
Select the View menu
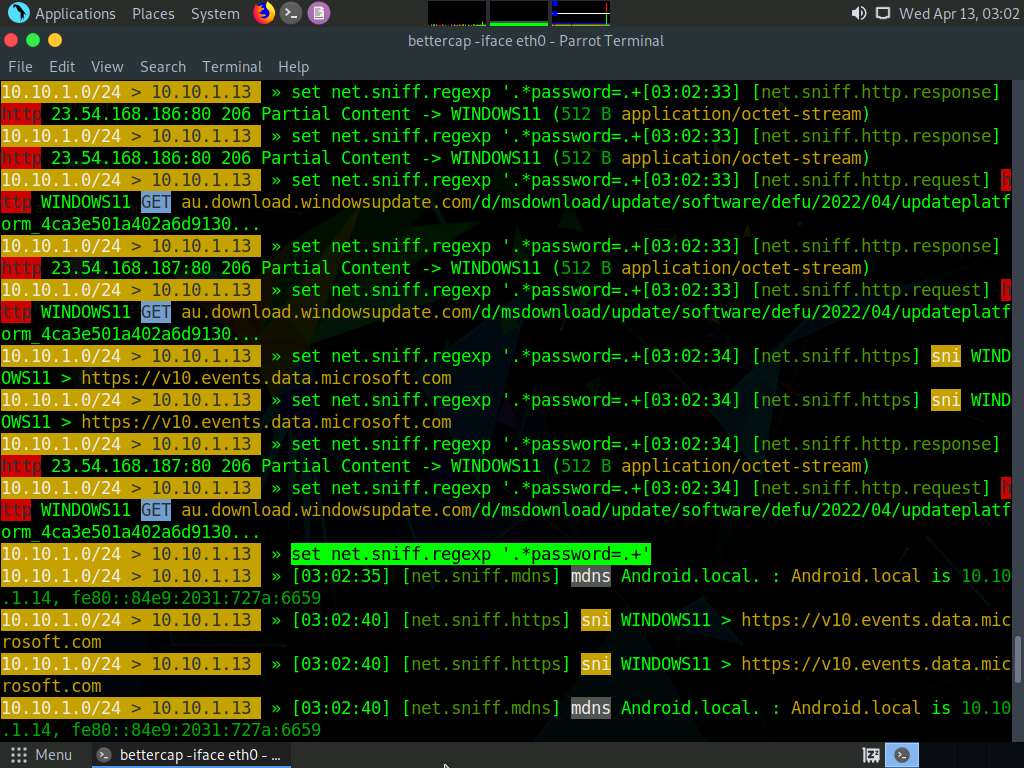pyautogui.click(x=107, y=66)
